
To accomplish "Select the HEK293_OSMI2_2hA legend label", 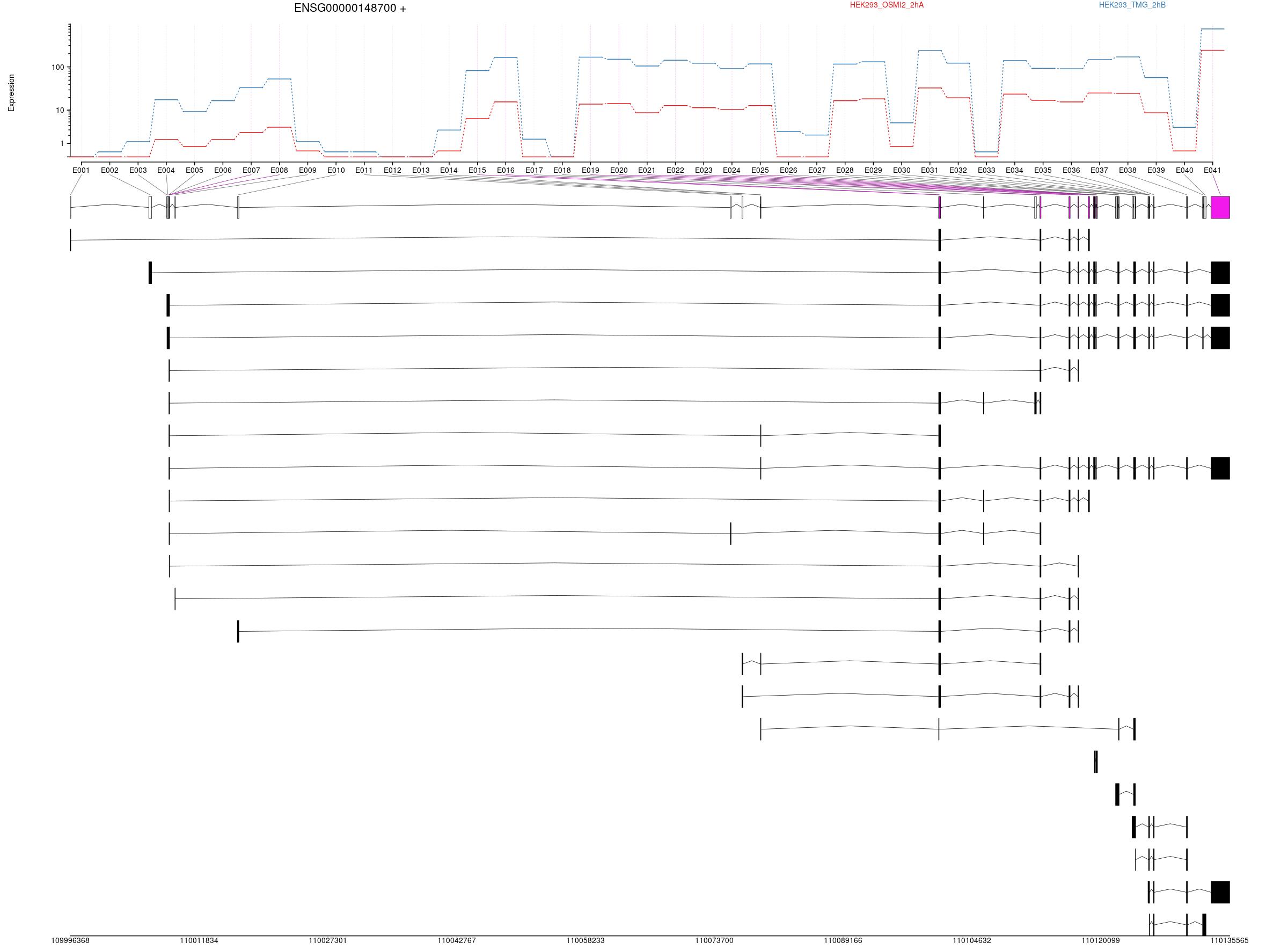I will pos(887,5).
